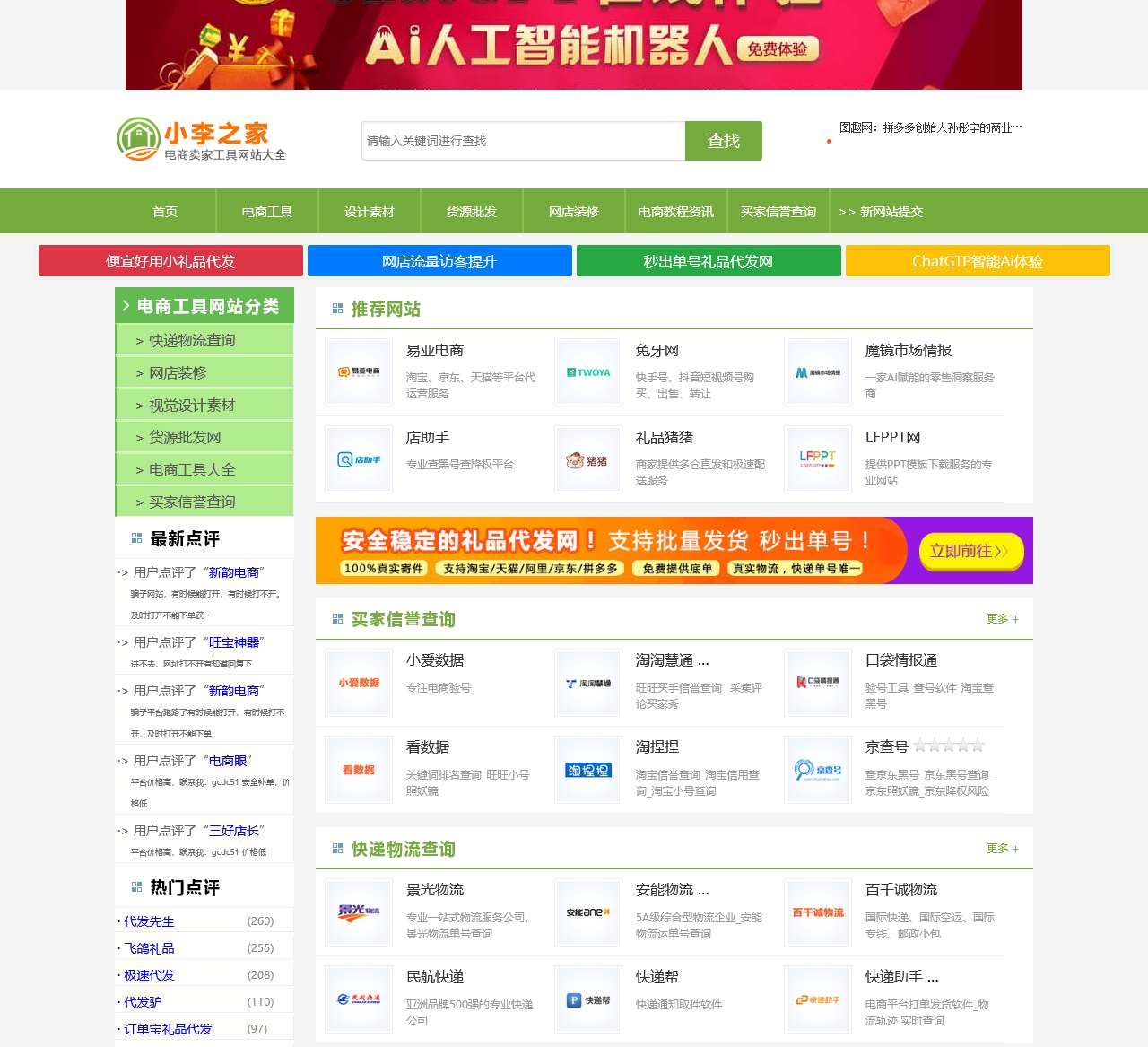Click the red 便宜好用小礼品代发 button
1148x1047 pixels.
point(170,261)
